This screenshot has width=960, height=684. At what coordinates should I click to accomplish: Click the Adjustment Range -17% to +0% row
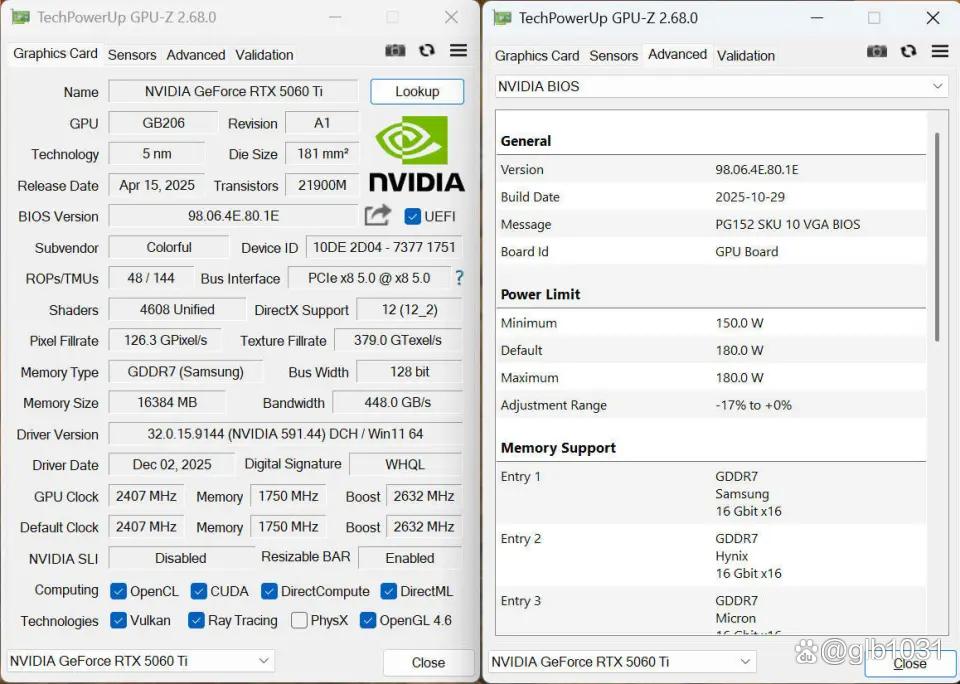711,405
